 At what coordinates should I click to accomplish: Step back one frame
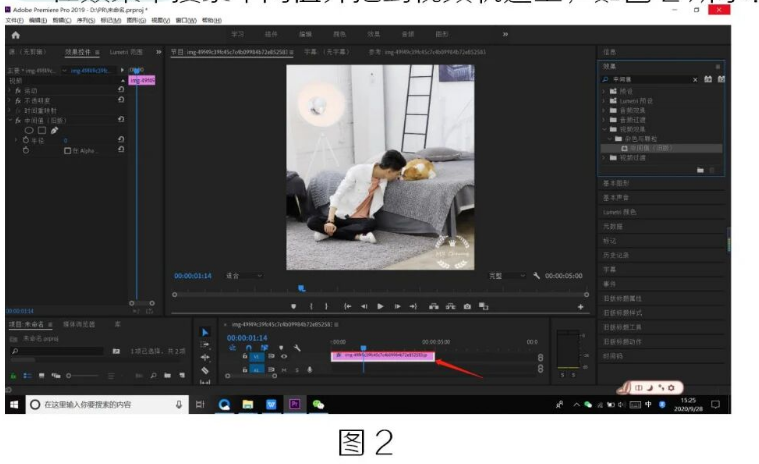[364, 306]
